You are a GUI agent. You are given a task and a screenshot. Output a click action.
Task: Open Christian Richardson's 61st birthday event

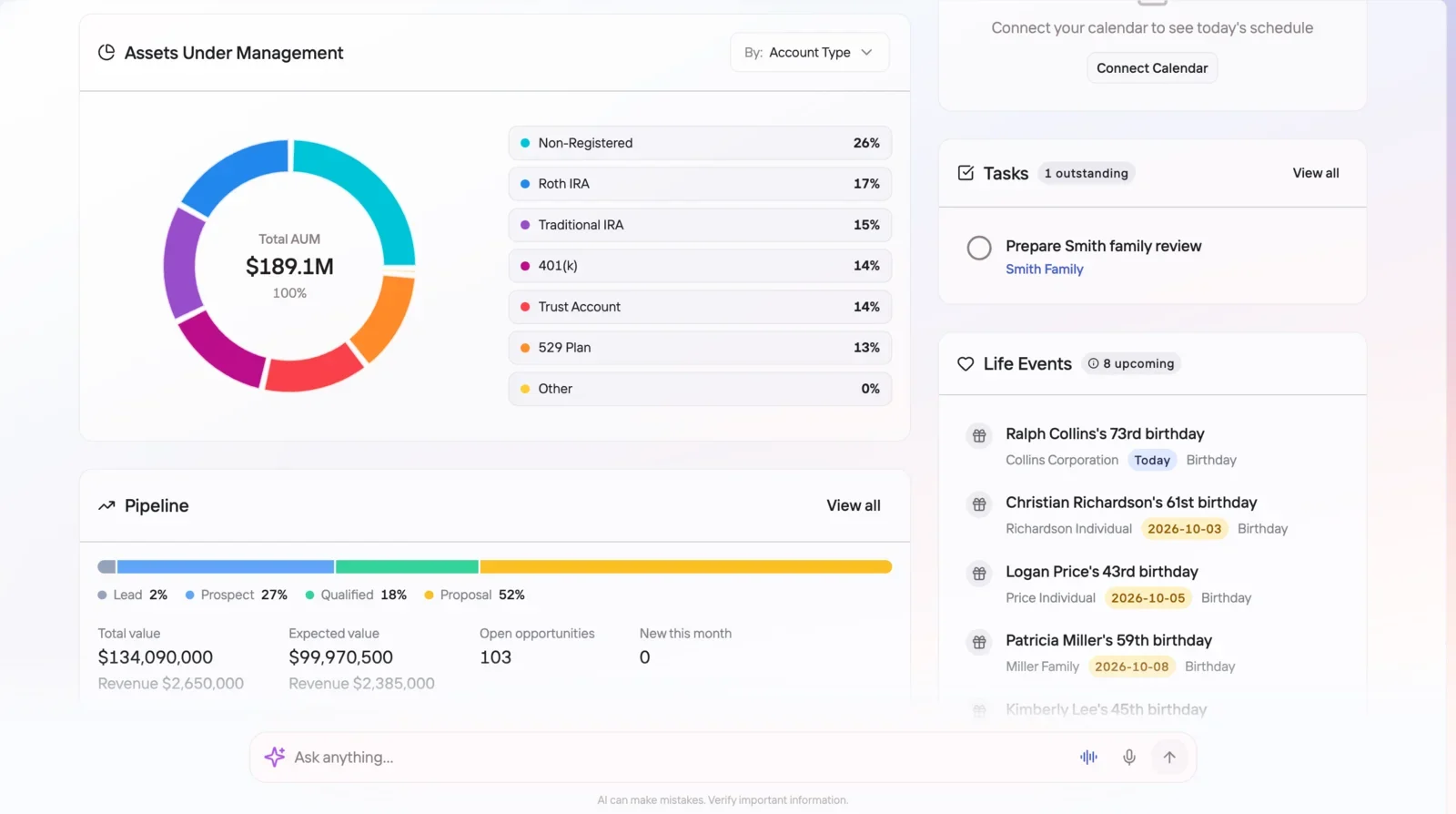point(1131,503)
